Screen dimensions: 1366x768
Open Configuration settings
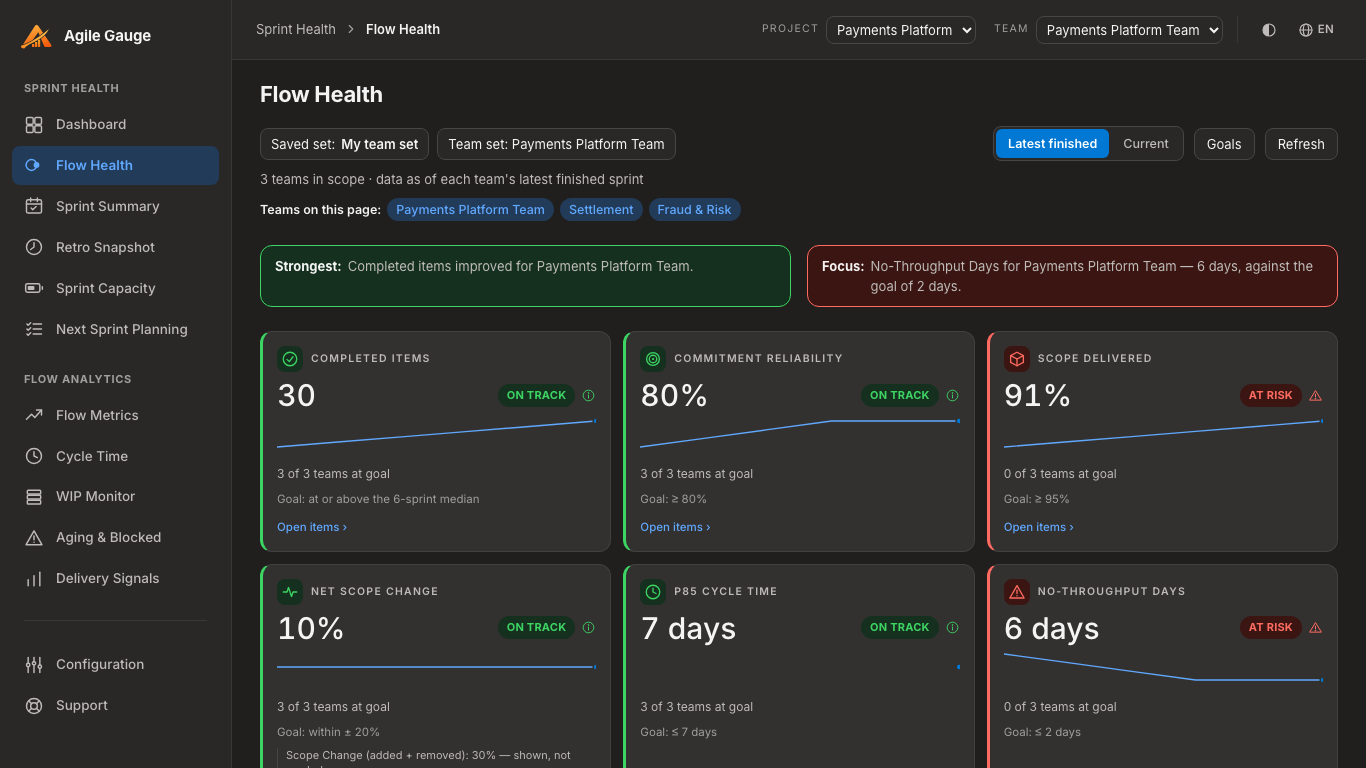(x=115, y=665)
